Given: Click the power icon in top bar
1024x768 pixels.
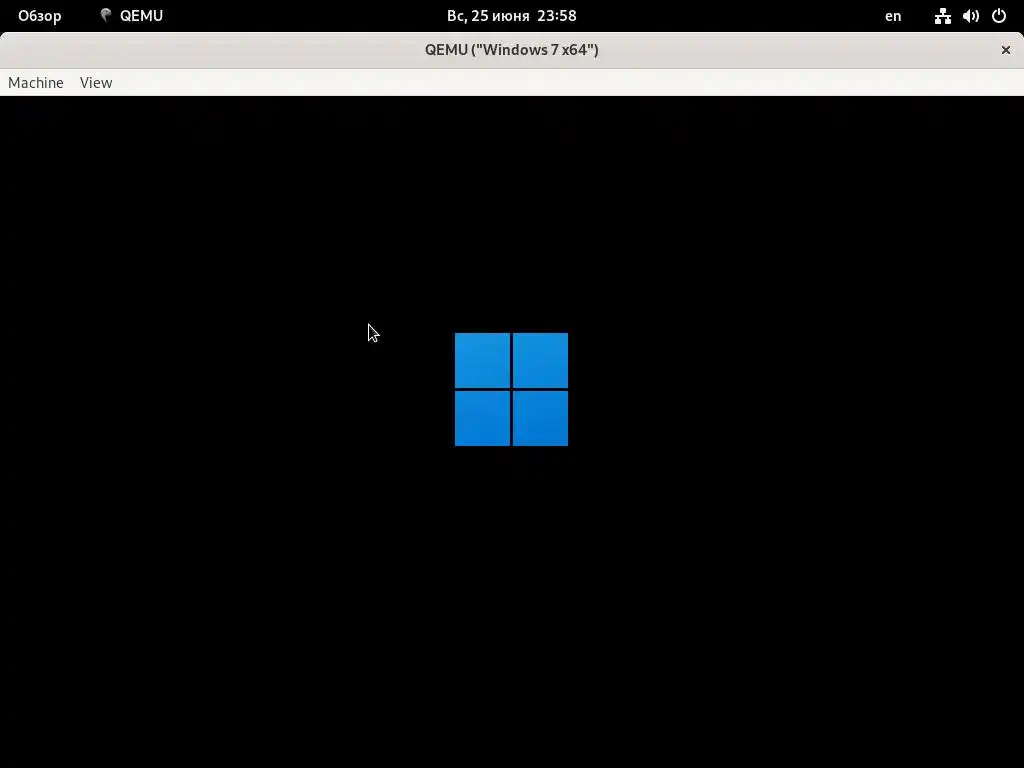Looking at the screenshot, I should (999, 16).
